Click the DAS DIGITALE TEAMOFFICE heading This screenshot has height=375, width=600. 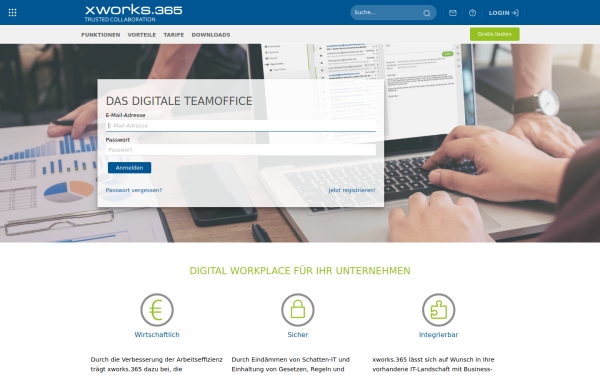pyautogui.click(x=179, y=101)
